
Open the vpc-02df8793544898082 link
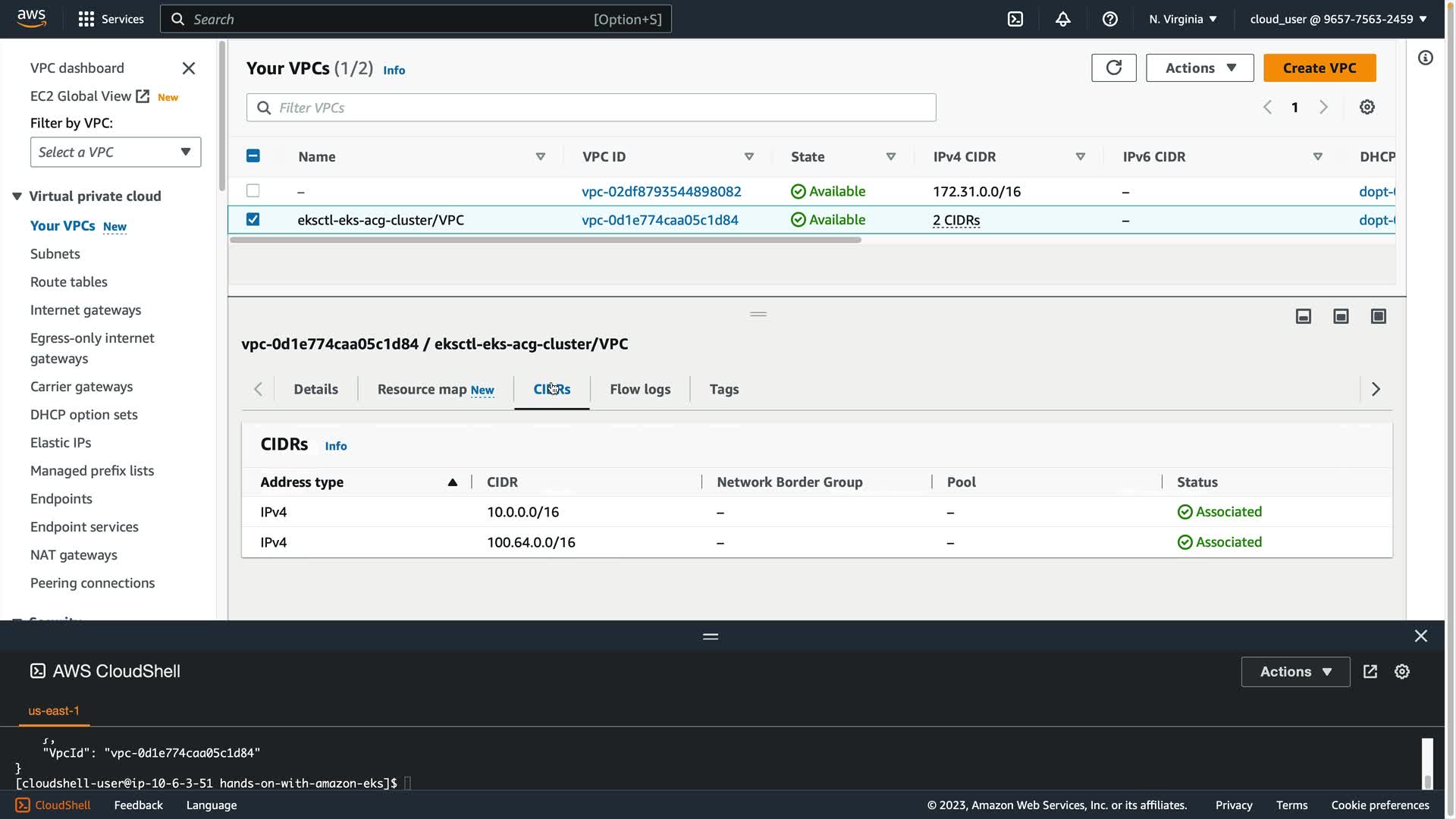pos(661,191)
